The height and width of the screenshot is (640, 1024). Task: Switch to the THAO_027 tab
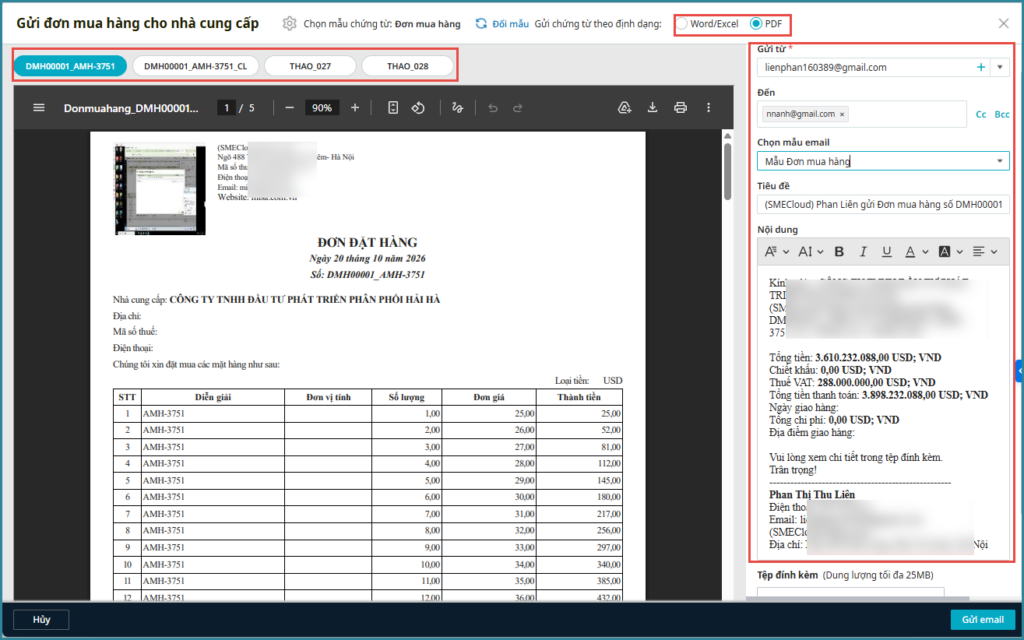(310, 67)
